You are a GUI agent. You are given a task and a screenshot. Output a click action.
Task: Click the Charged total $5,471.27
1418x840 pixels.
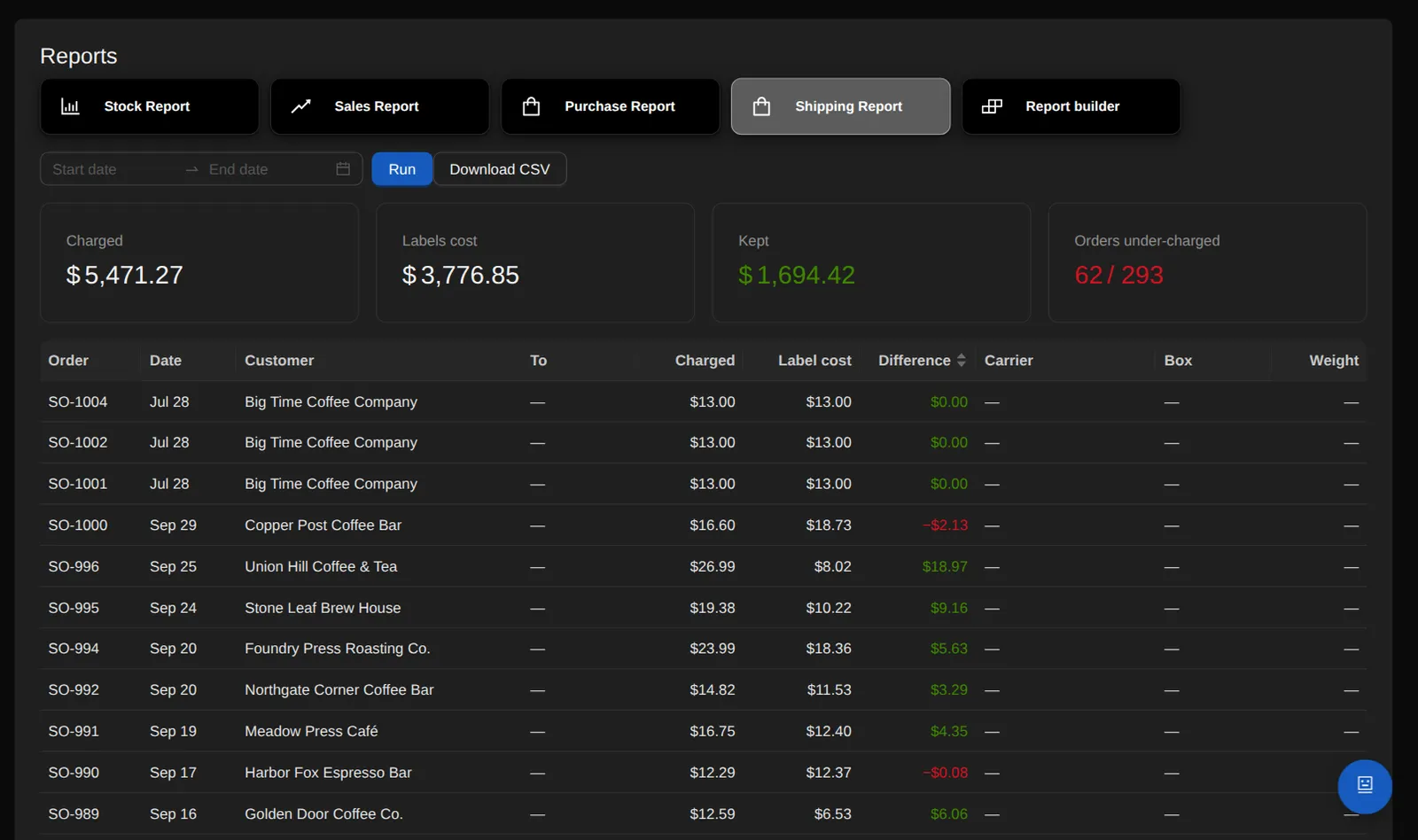pyautogui.click(x=125, y=276)
